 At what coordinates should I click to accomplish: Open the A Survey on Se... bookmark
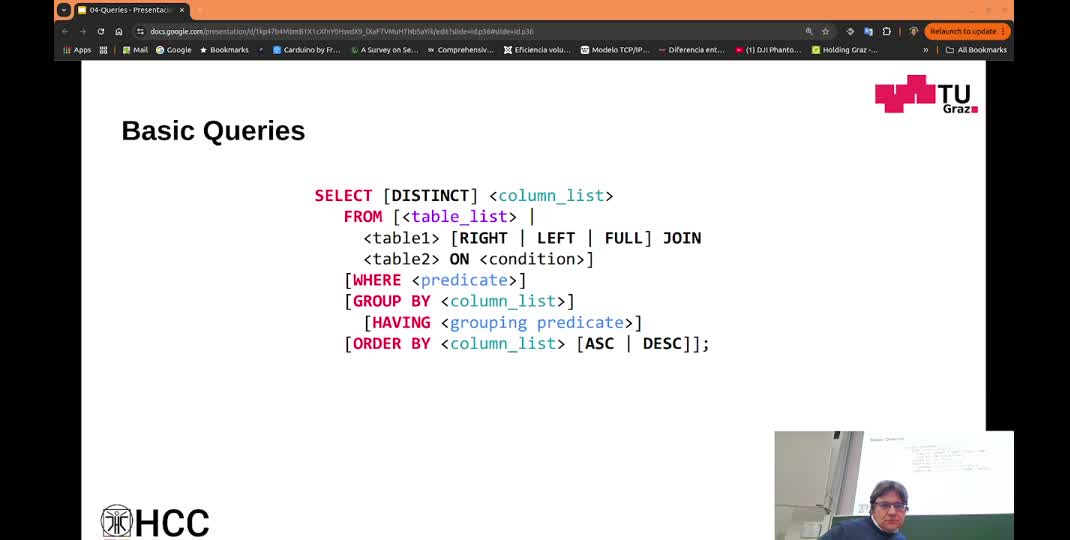tap(385, 50)
